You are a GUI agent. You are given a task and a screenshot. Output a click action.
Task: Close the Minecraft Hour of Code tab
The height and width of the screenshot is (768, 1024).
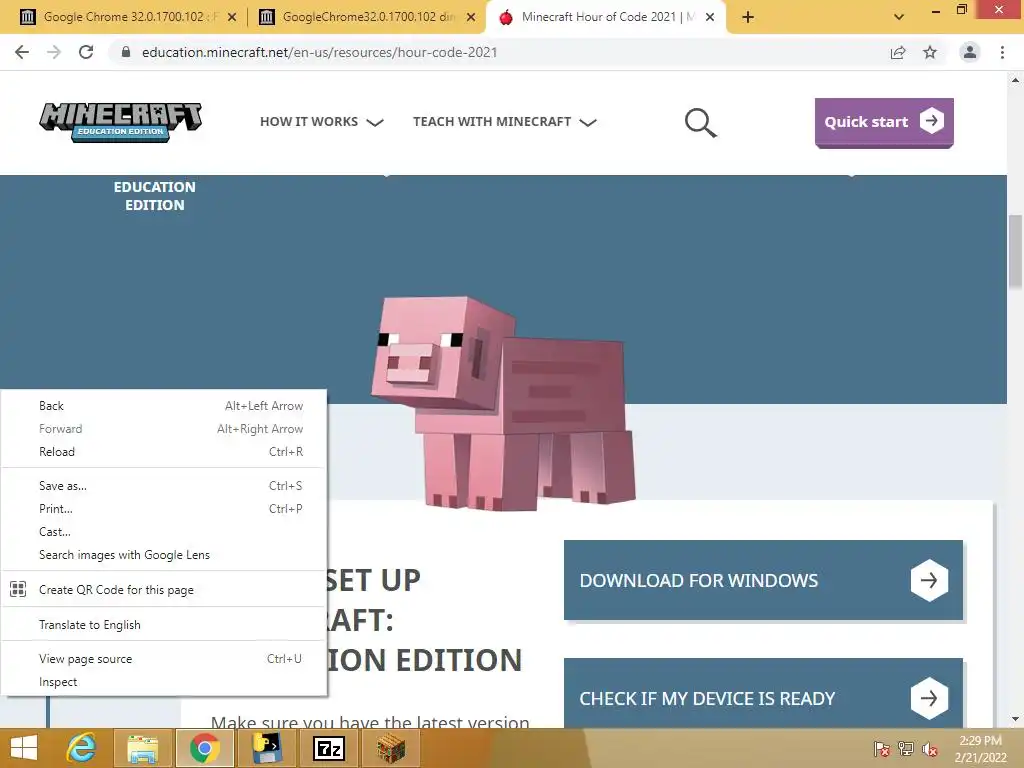pyautogui.click(x=710, y=17)
